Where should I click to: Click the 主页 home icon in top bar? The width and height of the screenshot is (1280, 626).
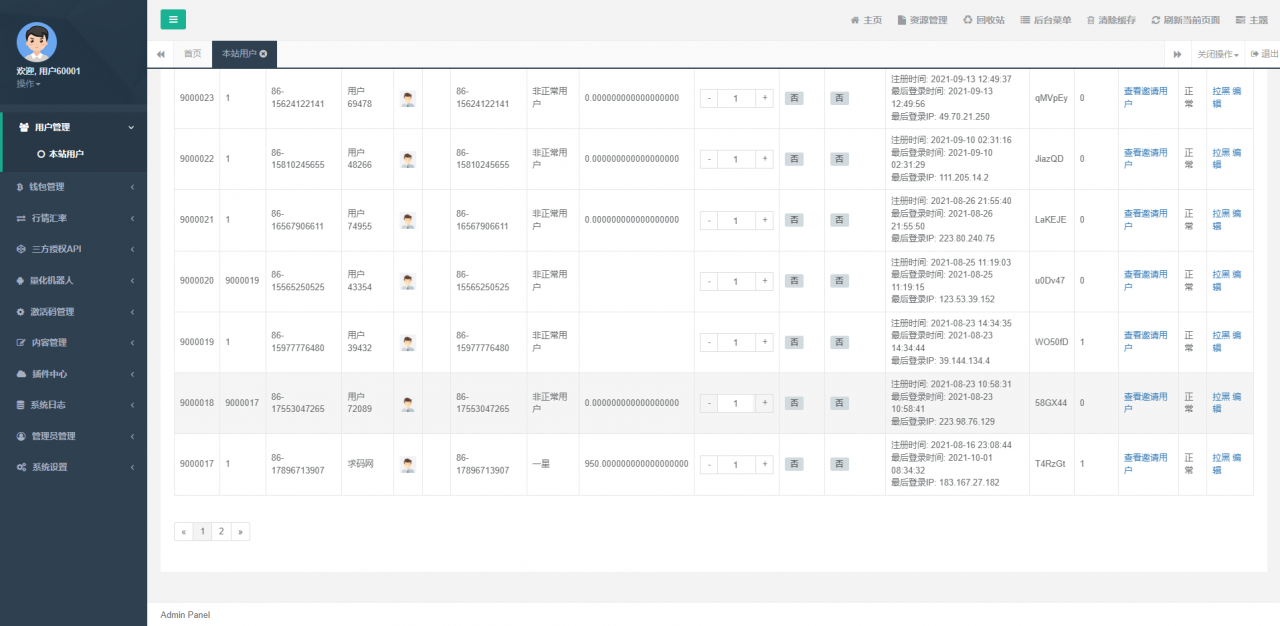(855, 20)
